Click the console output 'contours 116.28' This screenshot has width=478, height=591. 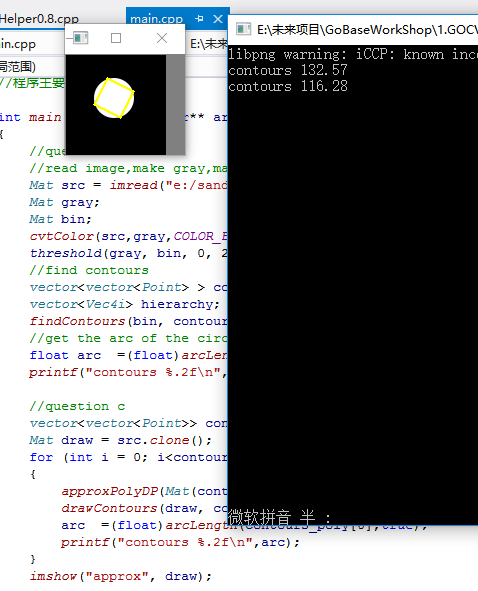coord(288,86)
